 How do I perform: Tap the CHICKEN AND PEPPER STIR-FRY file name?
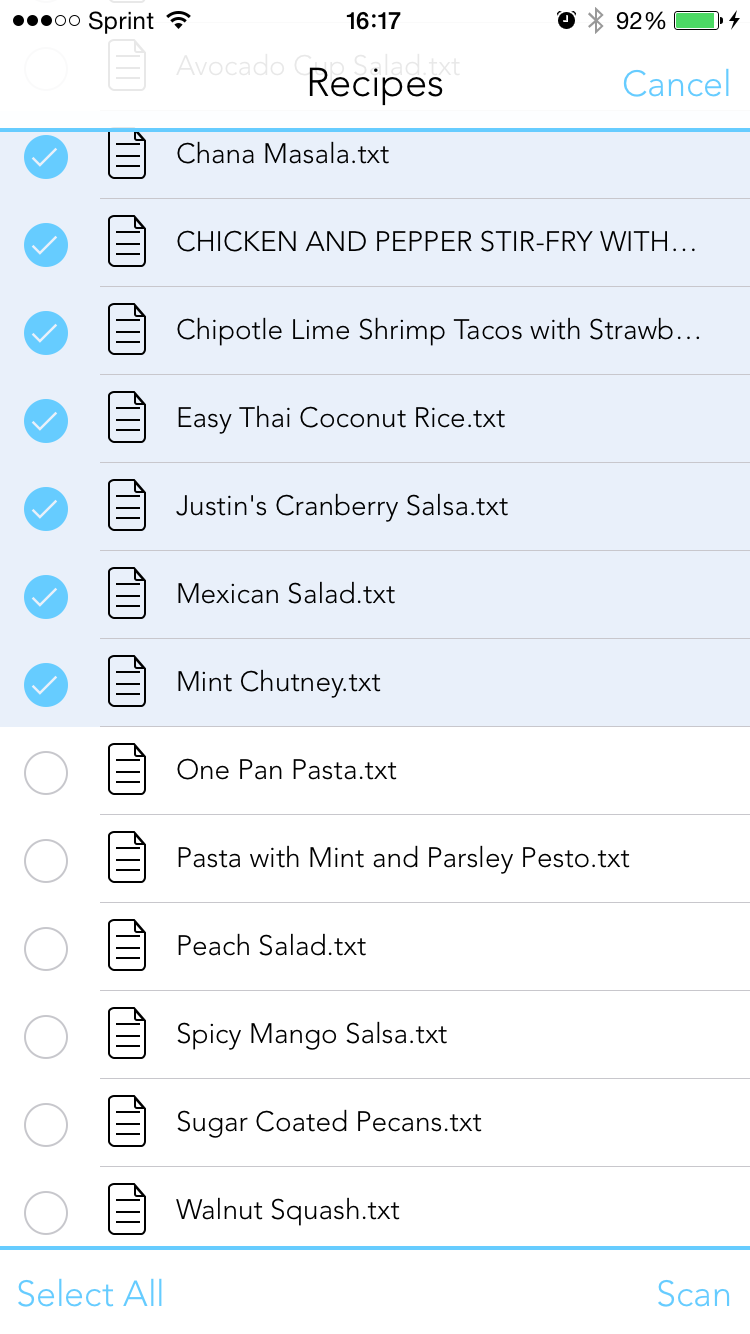pos(436,242)
